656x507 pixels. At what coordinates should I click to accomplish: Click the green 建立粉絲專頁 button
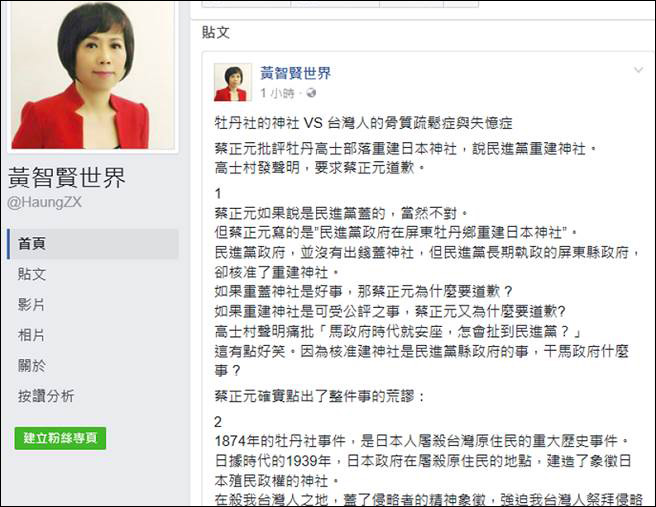tap(60, 438)
